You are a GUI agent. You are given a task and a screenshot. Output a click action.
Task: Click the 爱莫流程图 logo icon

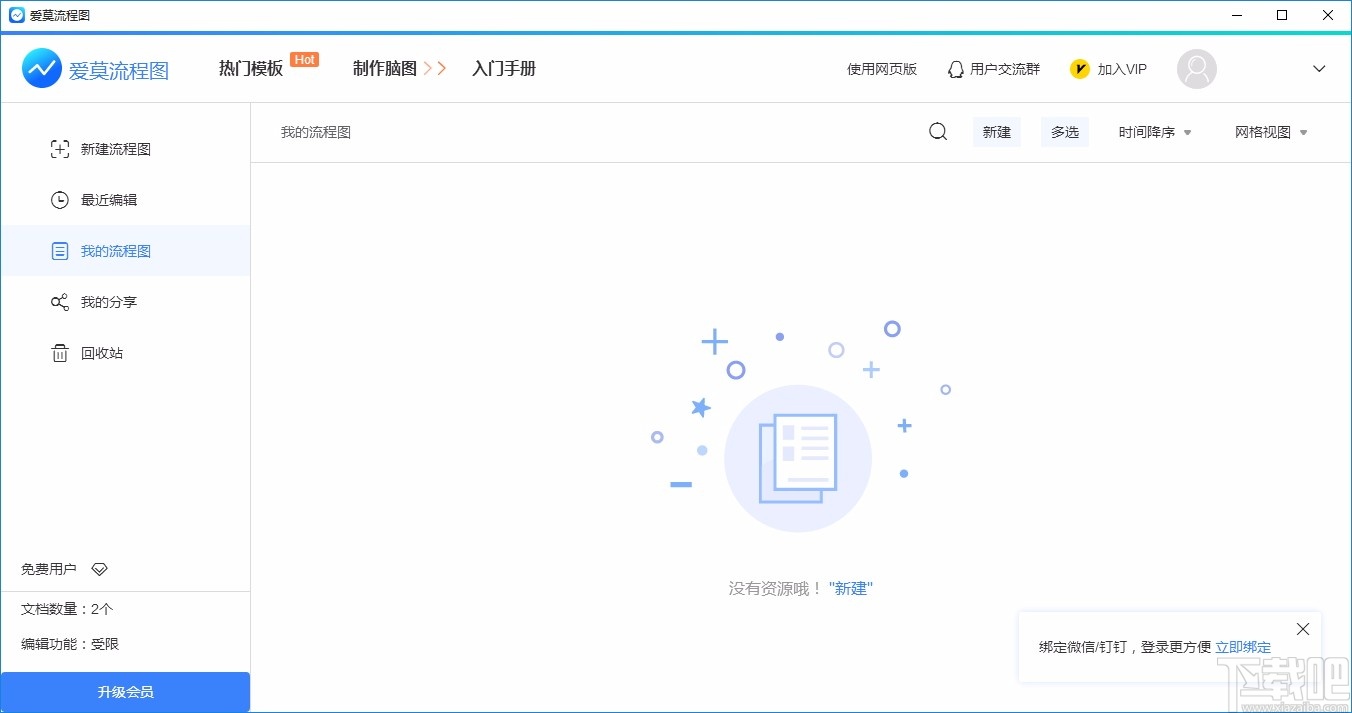tap(41, 68)
